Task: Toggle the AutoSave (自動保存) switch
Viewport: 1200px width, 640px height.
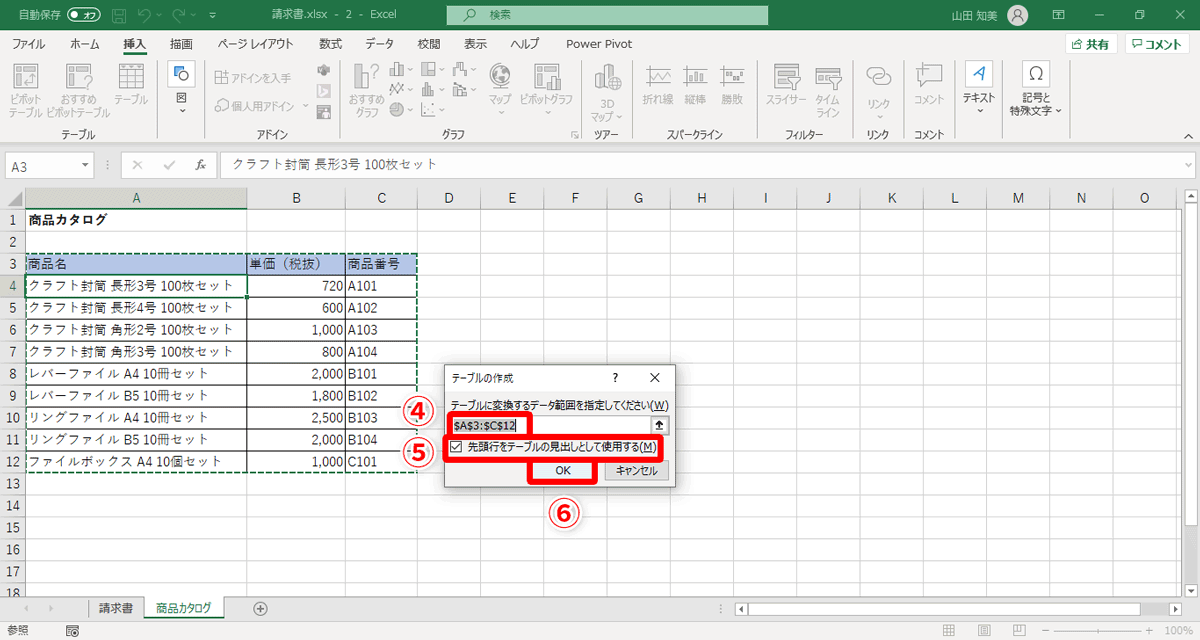Action: point(84,15)
